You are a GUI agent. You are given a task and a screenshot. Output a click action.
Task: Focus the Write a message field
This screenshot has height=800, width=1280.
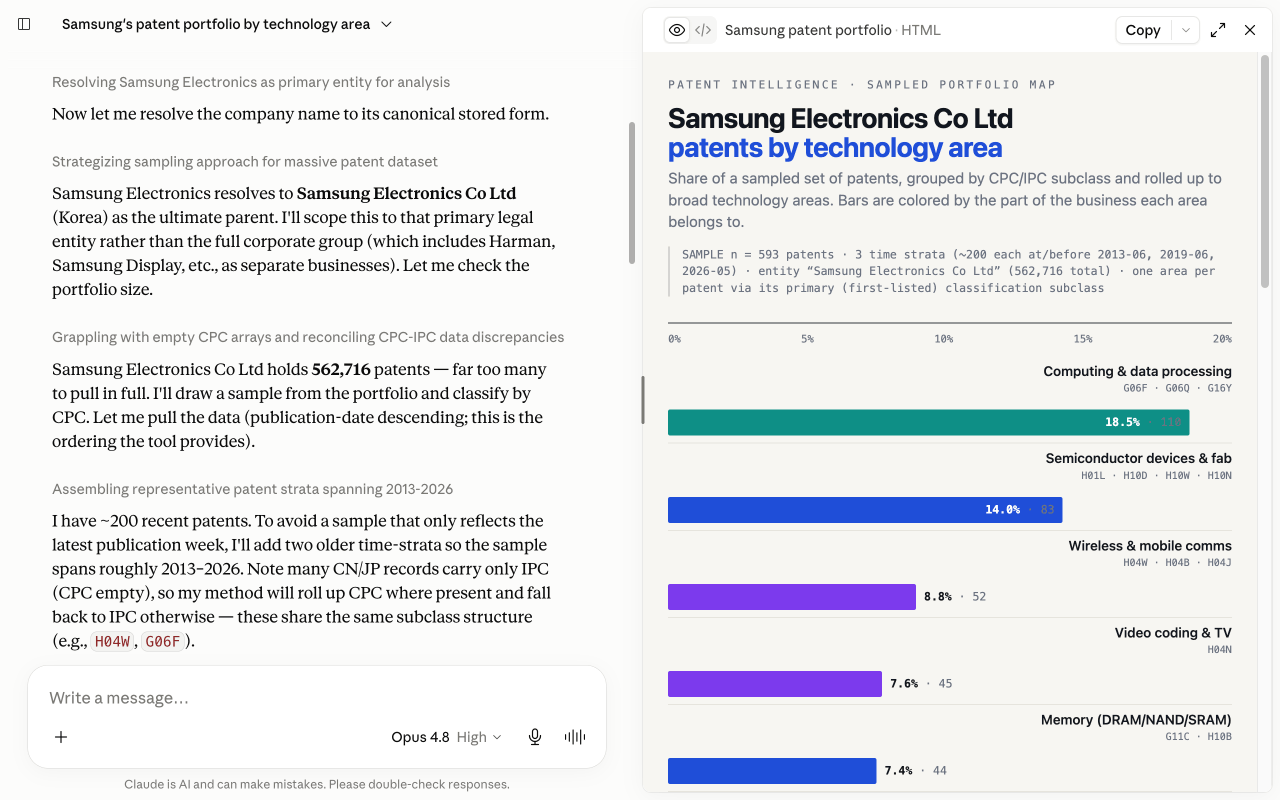tap(317, 698)
